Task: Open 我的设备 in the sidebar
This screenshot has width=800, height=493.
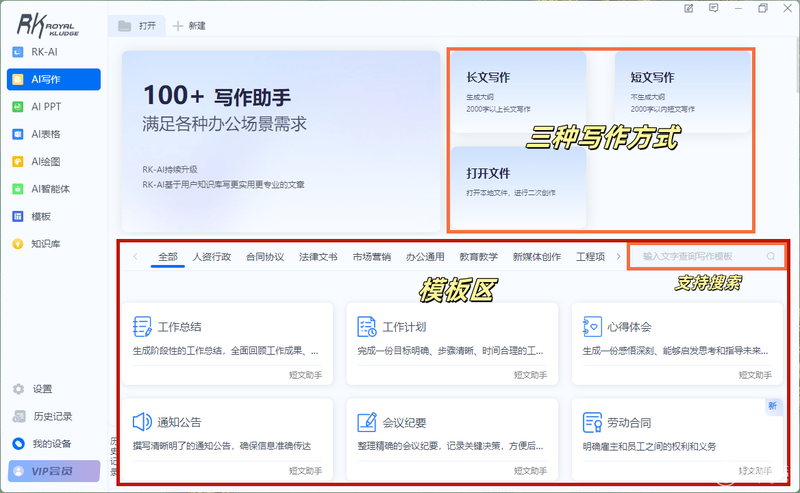Action: click(x=53, y=443)
